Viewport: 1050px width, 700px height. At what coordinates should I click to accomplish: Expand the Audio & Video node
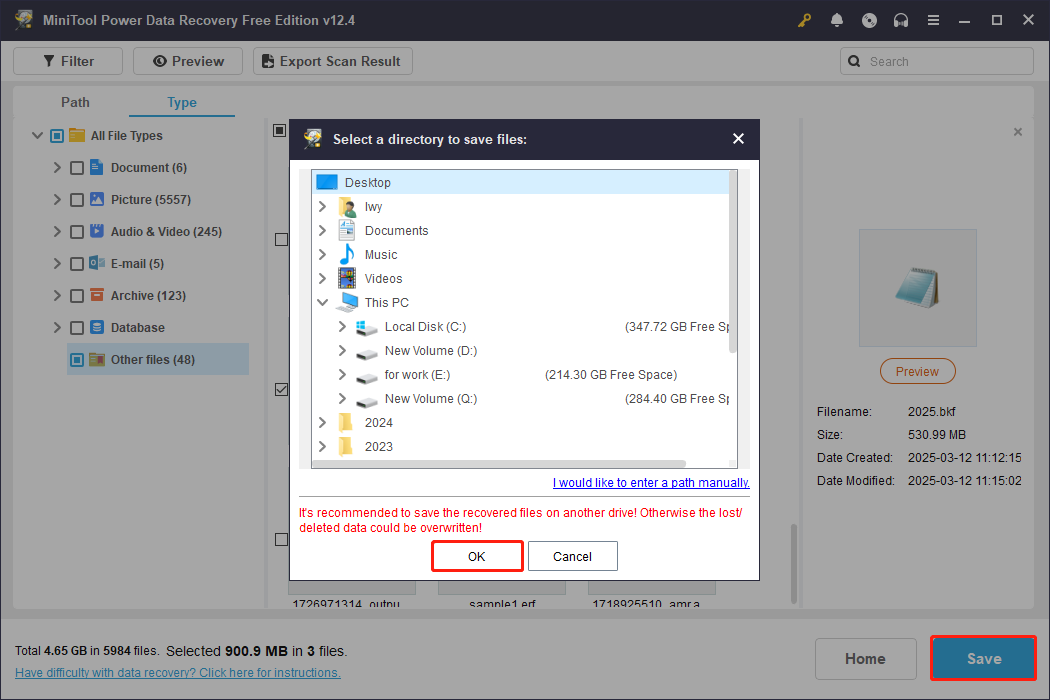57,232
